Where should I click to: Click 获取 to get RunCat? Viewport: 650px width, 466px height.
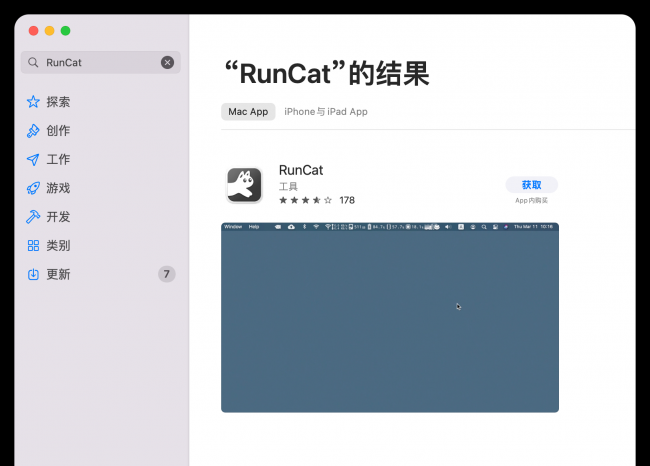(531, 185)
